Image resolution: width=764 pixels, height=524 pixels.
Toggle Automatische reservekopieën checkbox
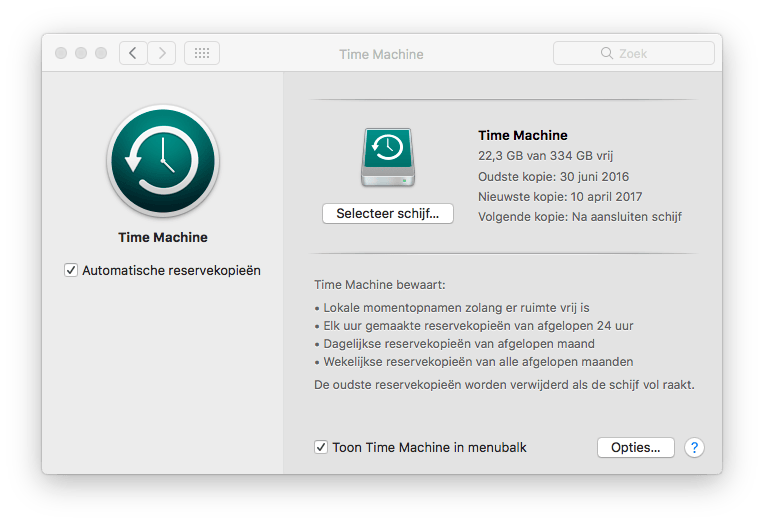(x=71, y=270)
